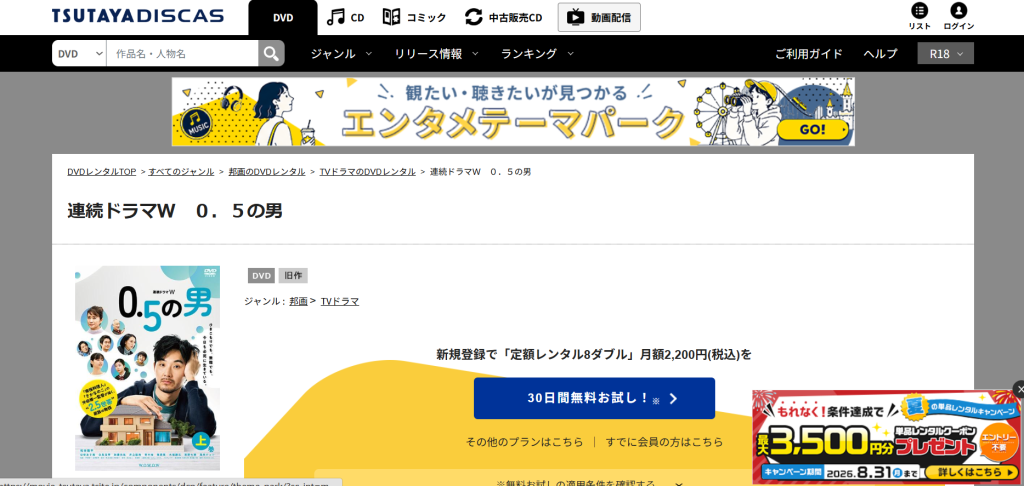Viewport: 1024px width, 486px height.
Task: Open the コミック tab
Action: [414, 18]
